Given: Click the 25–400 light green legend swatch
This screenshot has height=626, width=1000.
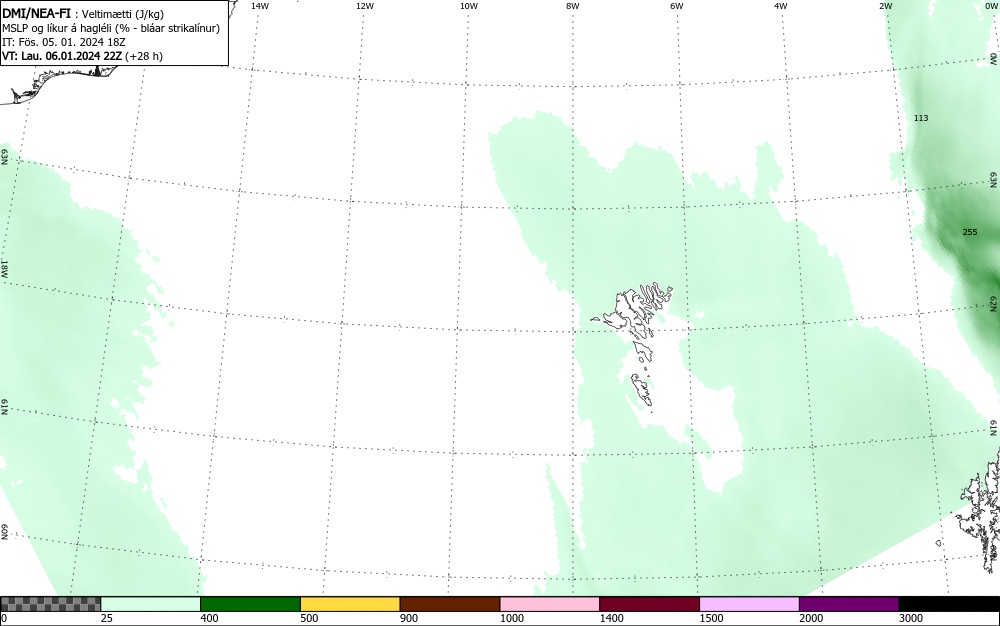Looking at the screenshot, I should [151, 604].
